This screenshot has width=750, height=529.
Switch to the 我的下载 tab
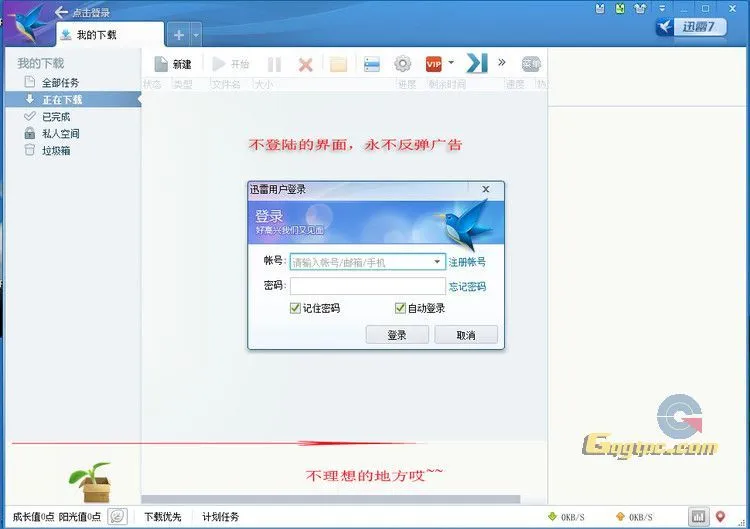tap(110, 34)
